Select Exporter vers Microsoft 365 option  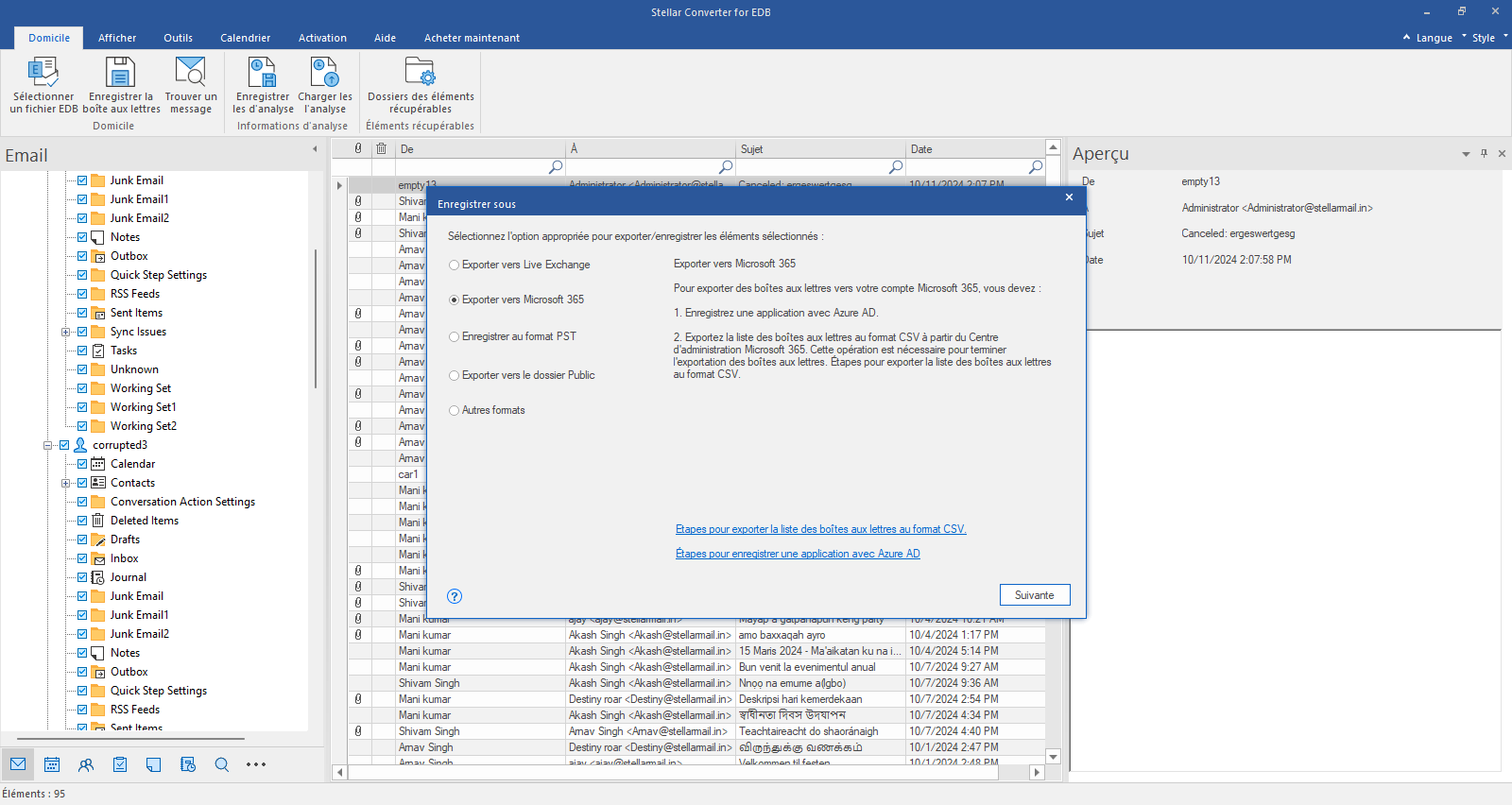pyautogui.click(x=517, y=300)
